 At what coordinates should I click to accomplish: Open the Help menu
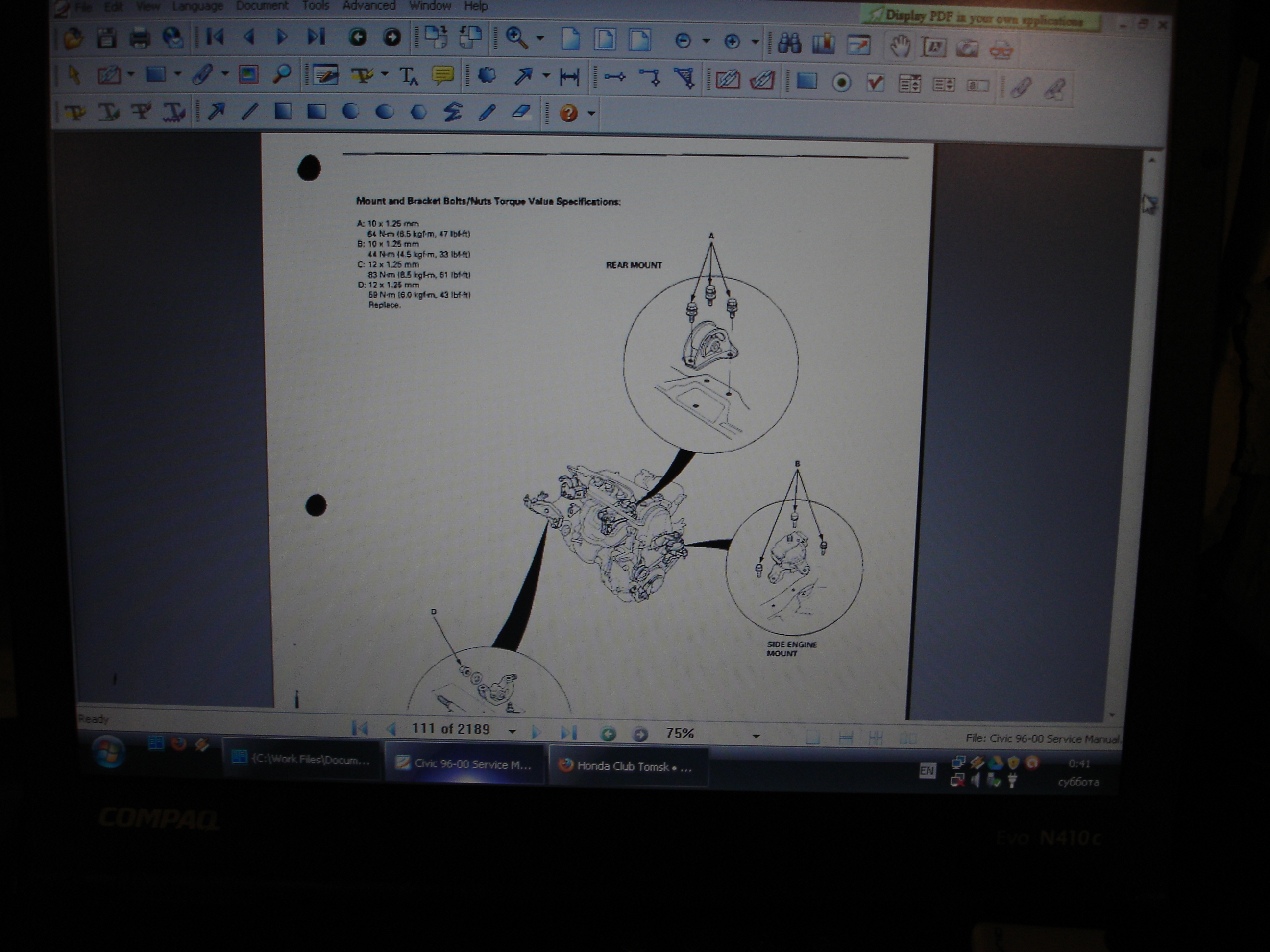click(x=476, y=6)
